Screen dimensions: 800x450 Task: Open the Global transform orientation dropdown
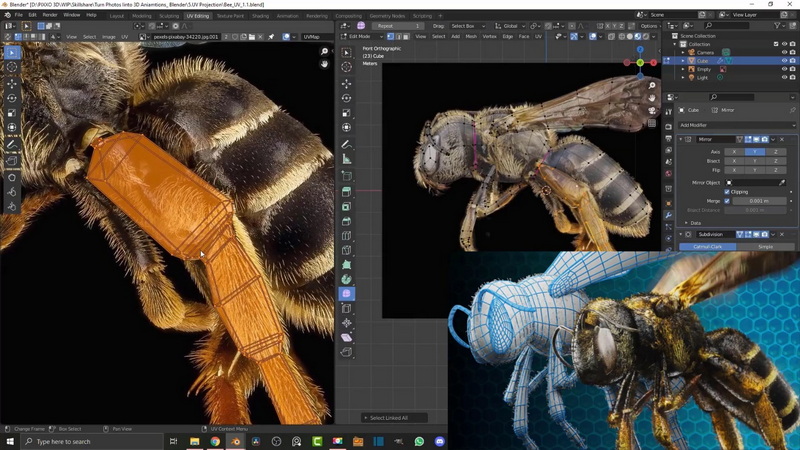[x=511, y=26]
